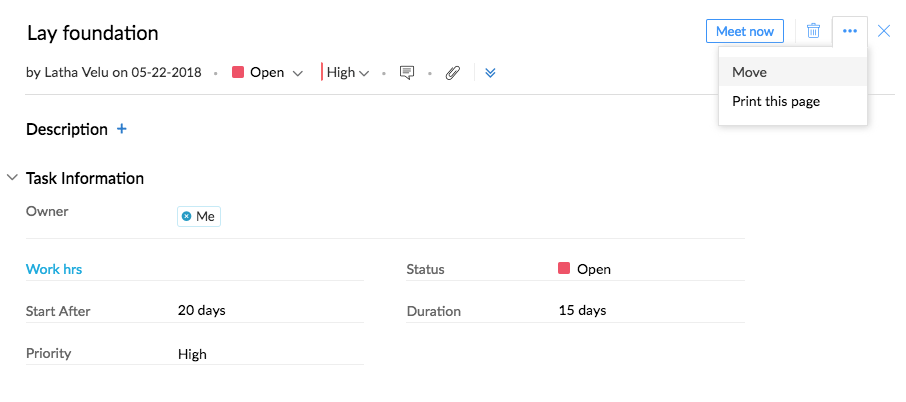Click the Status field Open value
This screenshot has width=906, height=402.
click(x=593, y=269)
